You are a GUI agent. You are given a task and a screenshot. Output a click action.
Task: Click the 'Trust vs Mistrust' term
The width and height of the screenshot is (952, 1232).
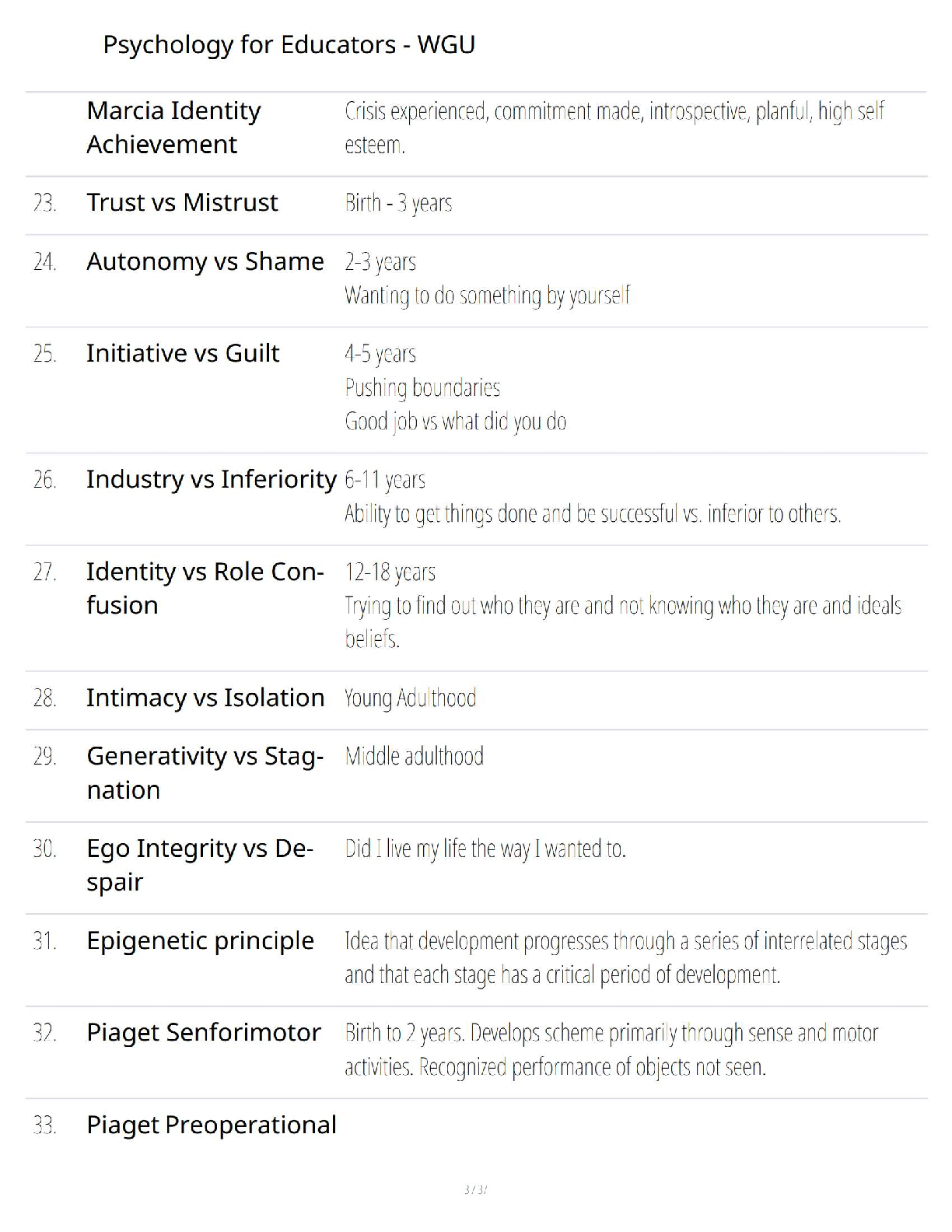pos(182,202)
